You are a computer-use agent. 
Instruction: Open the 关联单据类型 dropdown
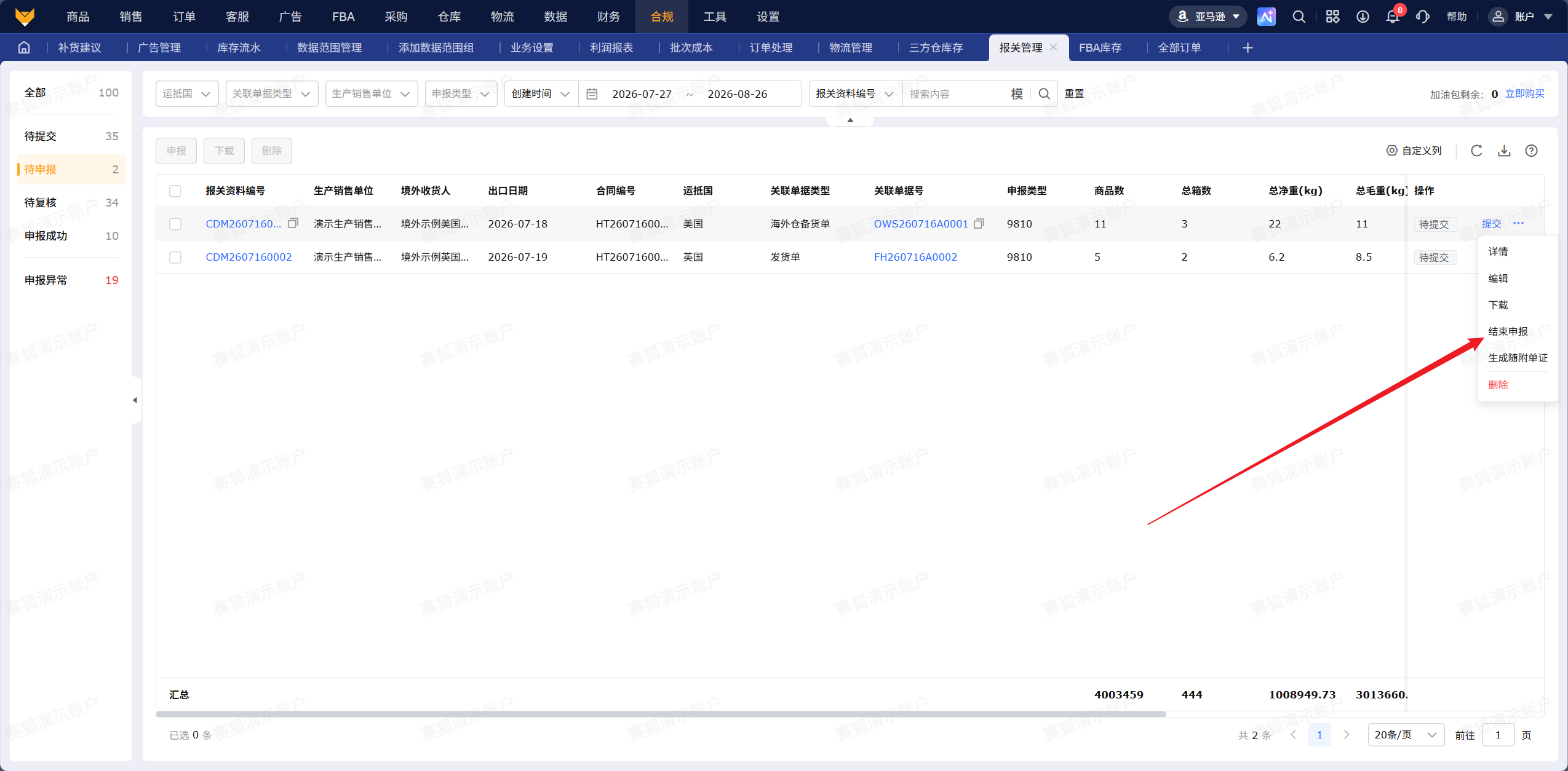272,93
